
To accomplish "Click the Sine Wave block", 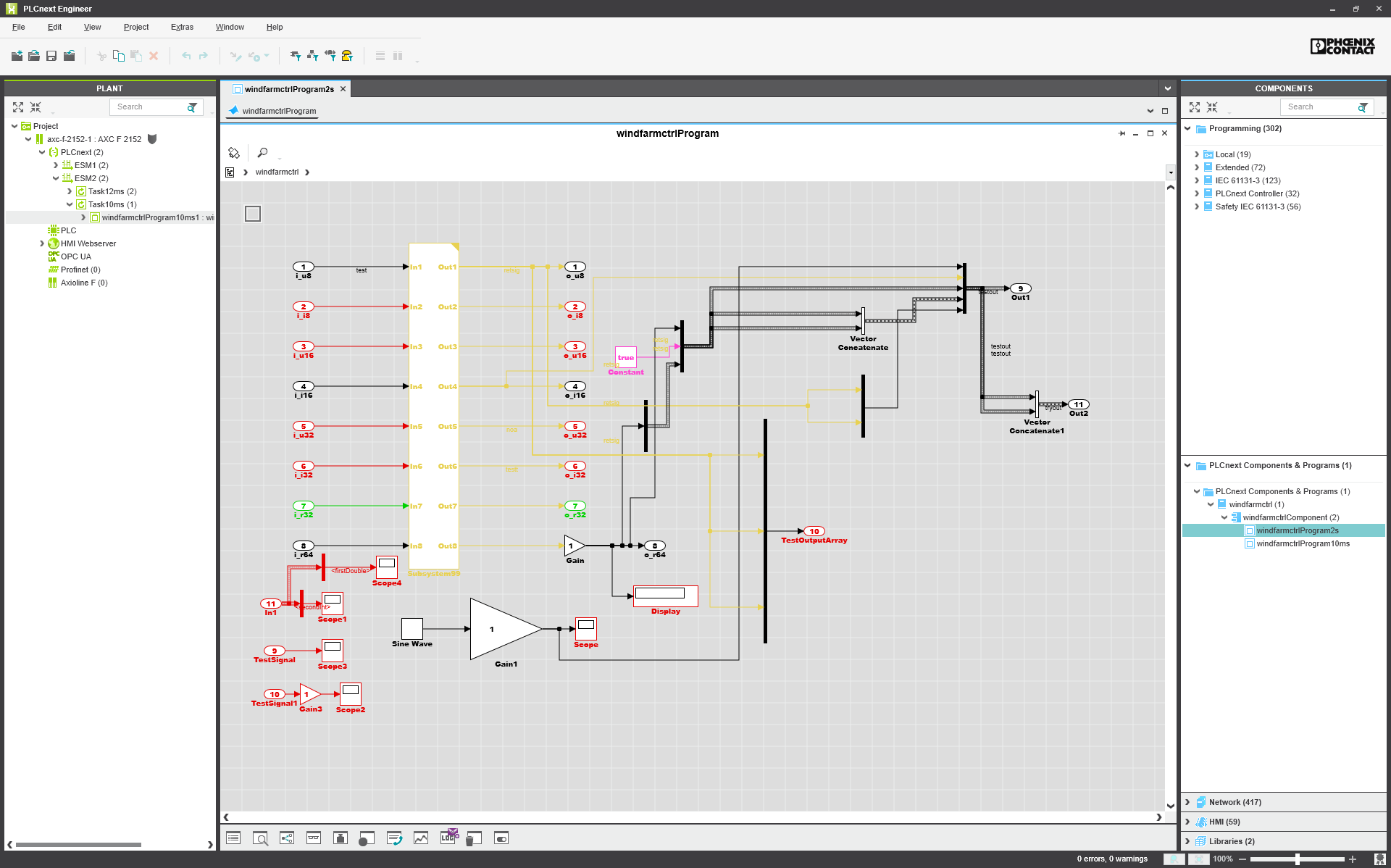I will click(x=412, y=628).
